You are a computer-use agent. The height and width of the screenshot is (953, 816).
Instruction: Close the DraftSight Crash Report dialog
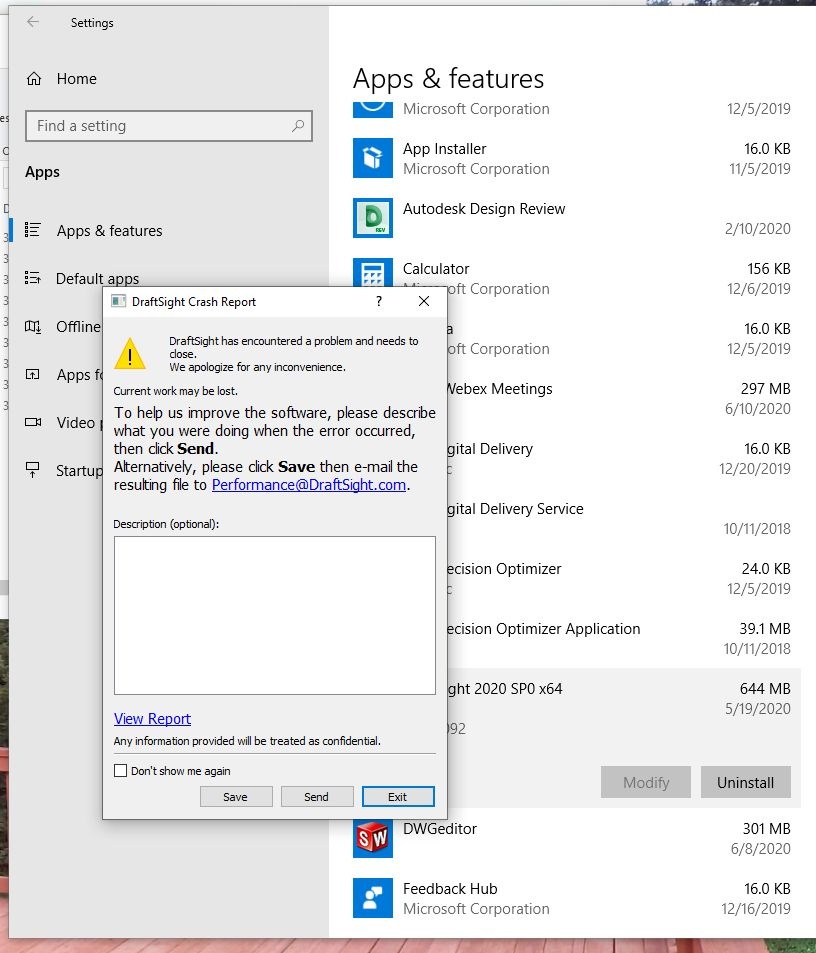click(424, 301)
